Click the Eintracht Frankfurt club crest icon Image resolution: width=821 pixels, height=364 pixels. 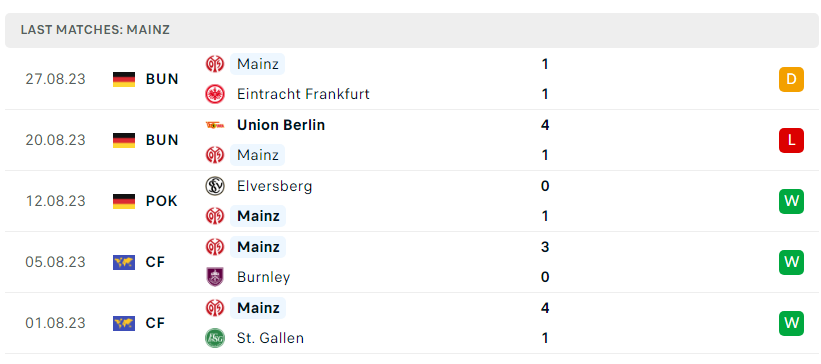tap(215, 94)
